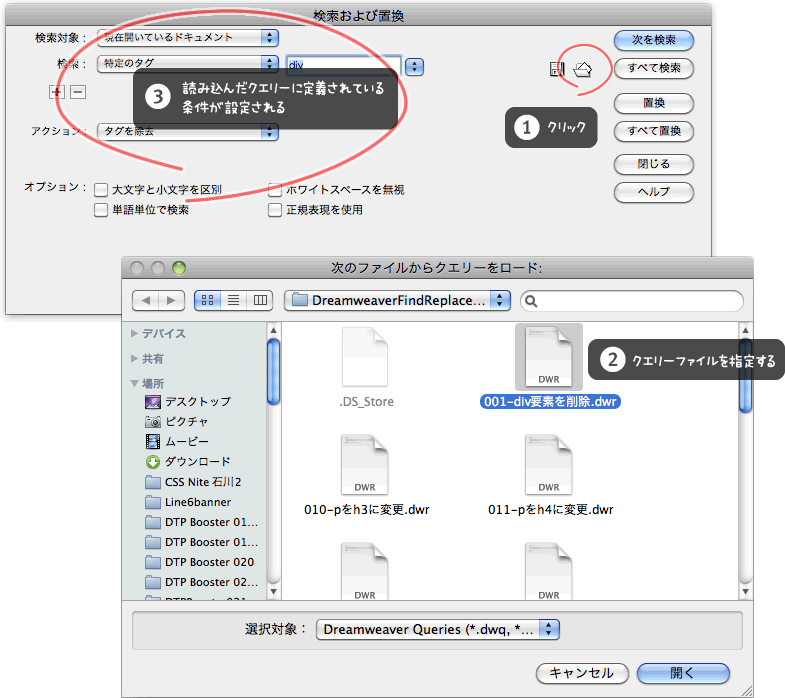785x698 pixels.
Task: Click the 開く button in file dialog
Action: click(x=683, y=673)
